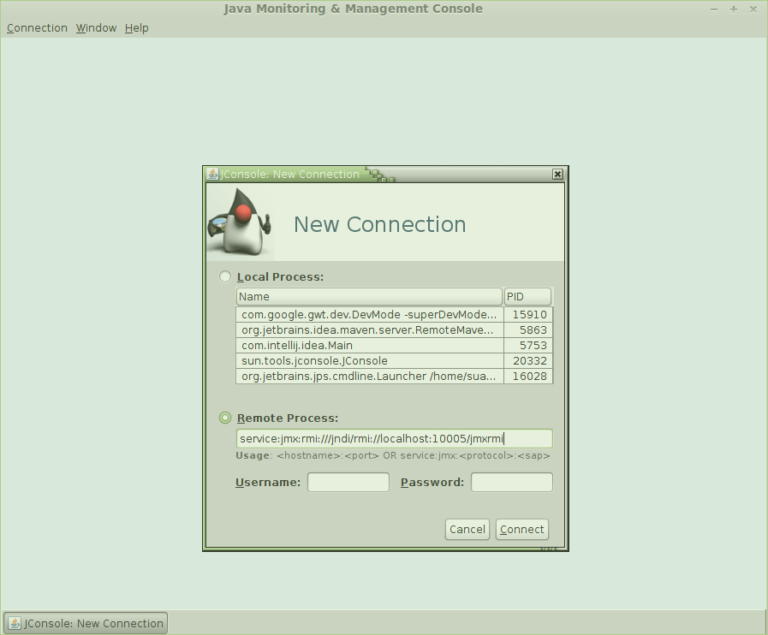This screenshot has width=768, height=635.
Task: Focus the Username input field
Action: (348, 482)
